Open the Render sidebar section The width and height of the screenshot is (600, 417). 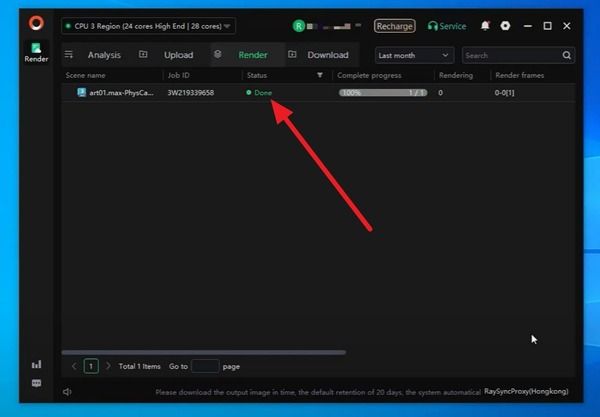click(x=36, y=53)
